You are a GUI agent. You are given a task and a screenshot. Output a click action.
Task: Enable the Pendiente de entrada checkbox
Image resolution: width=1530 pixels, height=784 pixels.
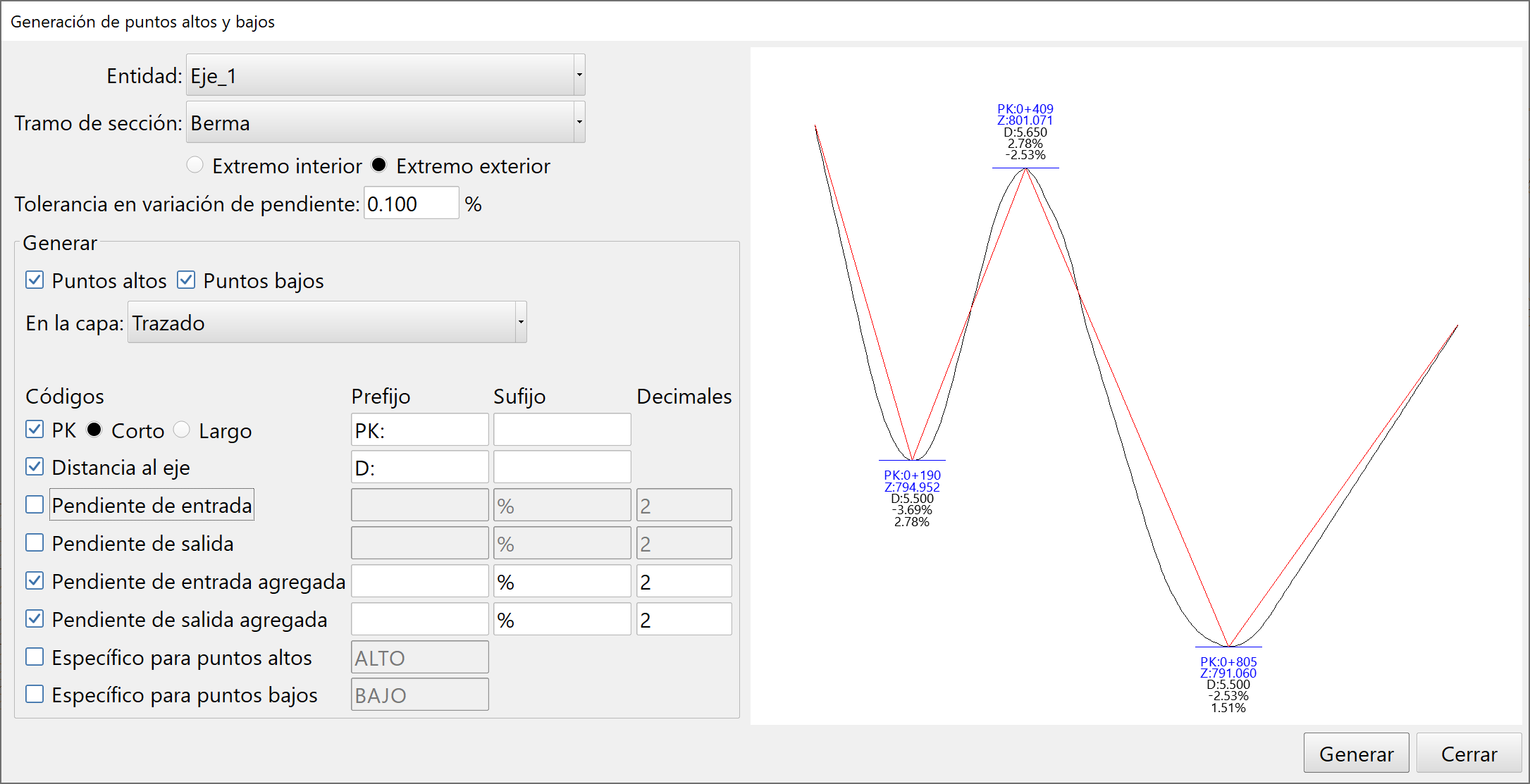click(35, 505)
